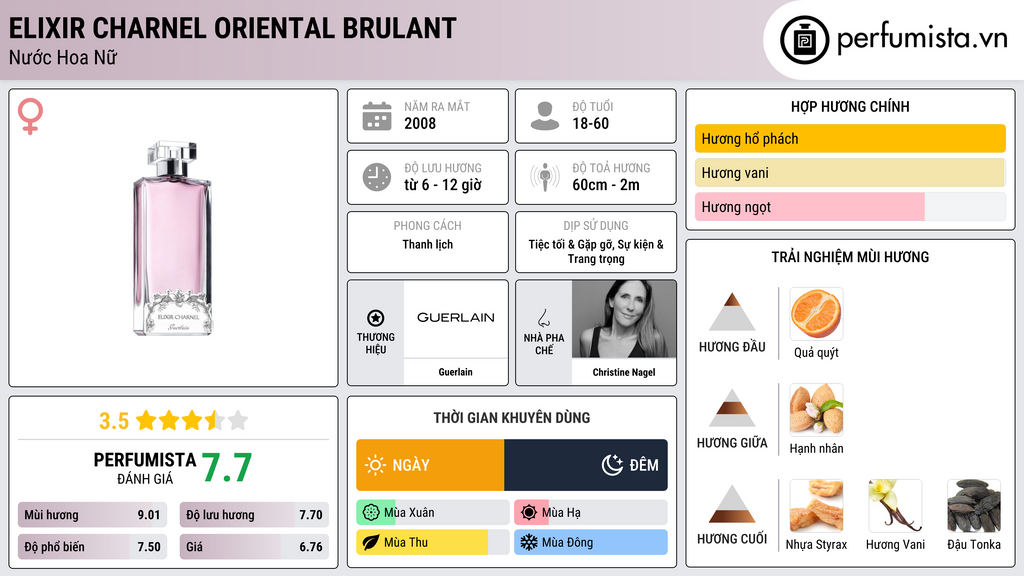The width and height of the screenshot is (1024, 576).
Task: Click the green 7.7 Perfumista score
Action: (x=227, y=468)
